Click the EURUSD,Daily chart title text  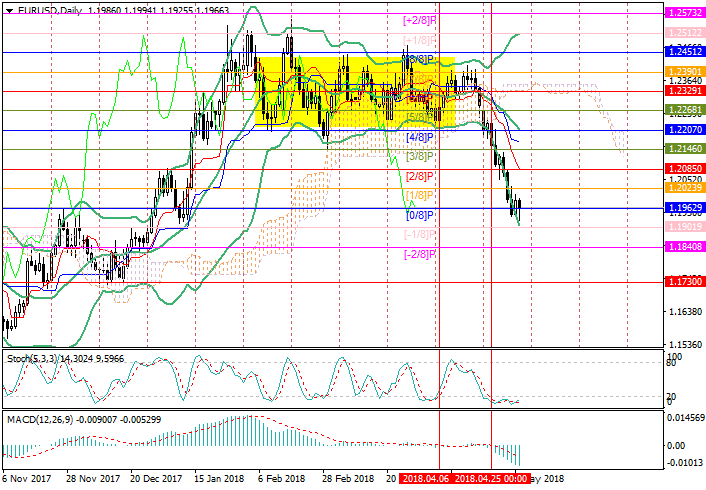[48, 7]
